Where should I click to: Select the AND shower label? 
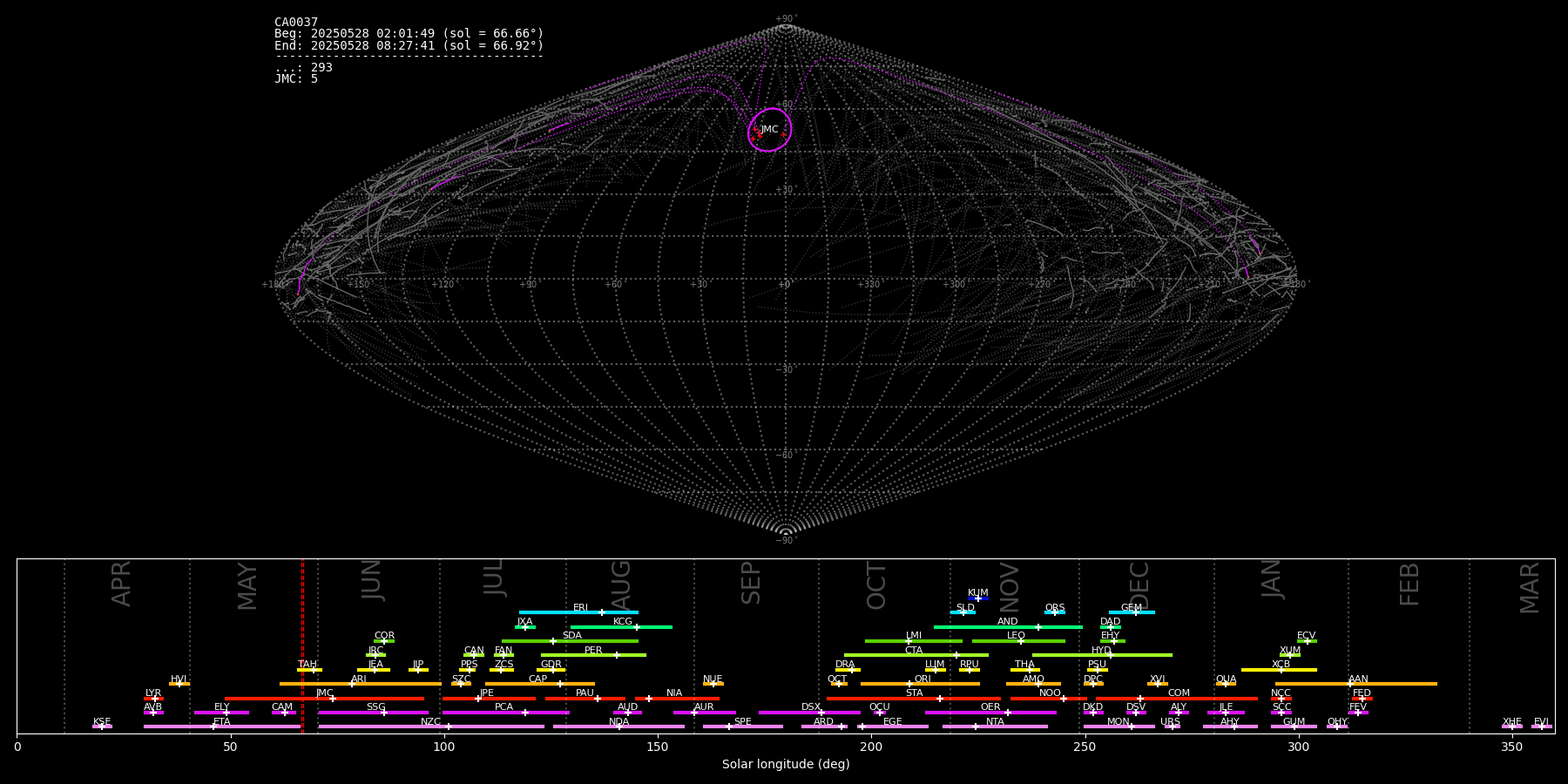(x=1007, y=622)
